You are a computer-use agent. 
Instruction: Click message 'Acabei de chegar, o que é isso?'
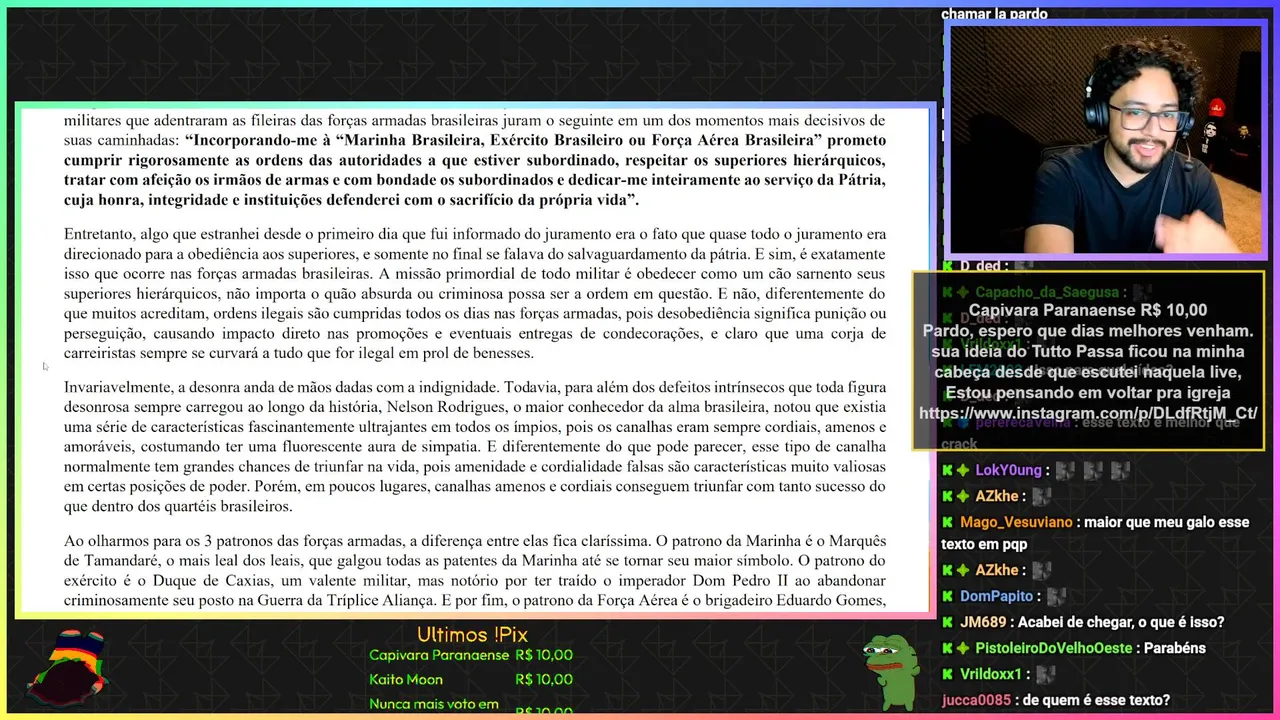click(x=1120, y=622)
